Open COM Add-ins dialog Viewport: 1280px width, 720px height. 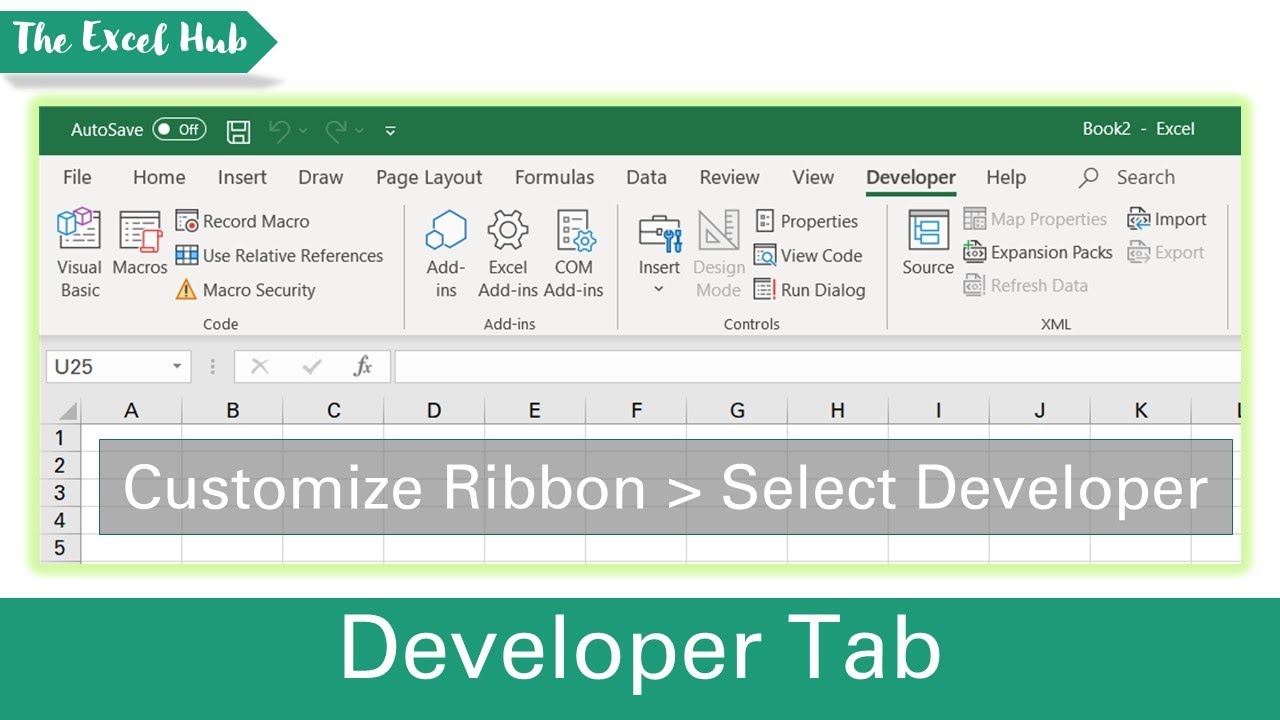(574, 253)
